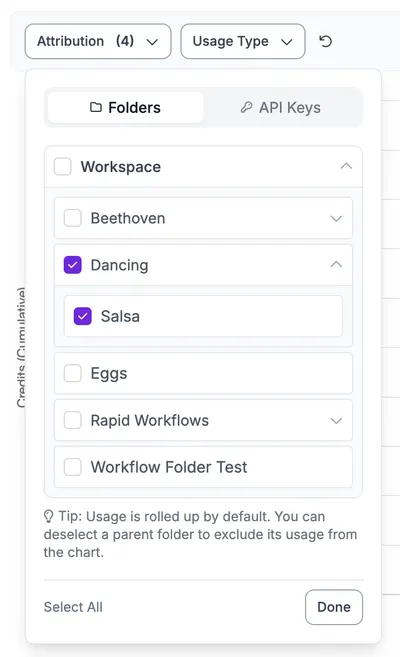
Task: Open the Attribution (4) dropdown
Action: 98,41
